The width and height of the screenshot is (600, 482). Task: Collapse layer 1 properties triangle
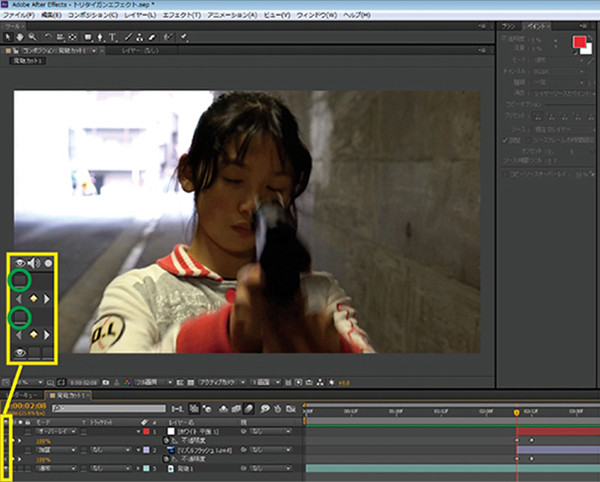139,432
